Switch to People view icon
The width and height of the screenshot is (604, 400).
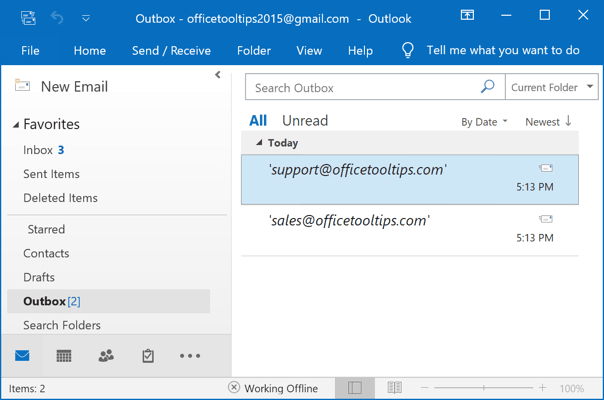pos(106,356)
